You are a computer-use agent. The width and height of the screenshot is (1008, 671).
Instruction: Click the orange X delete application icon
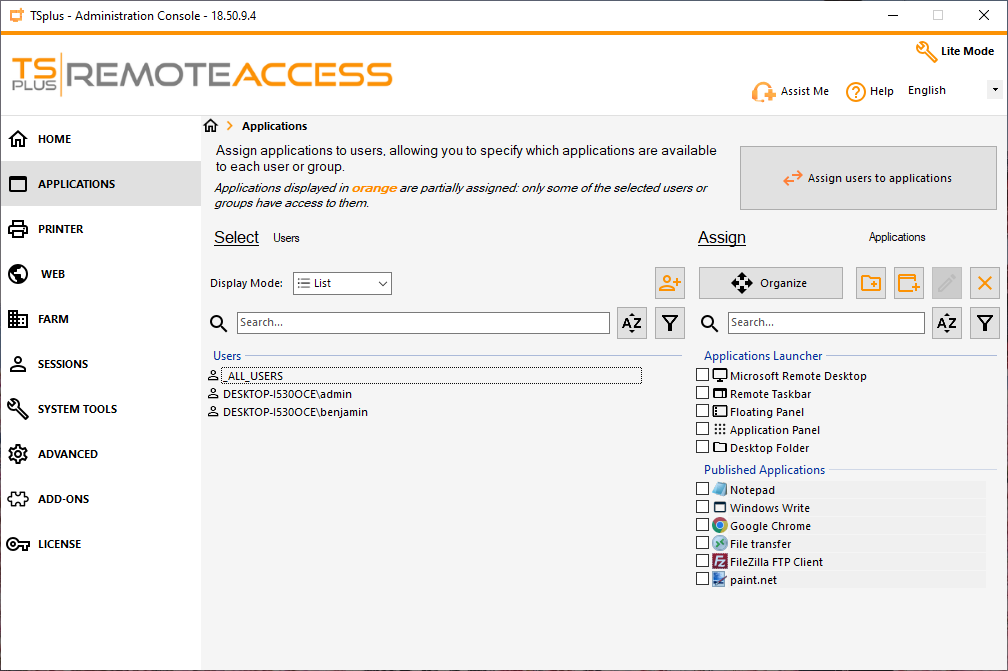(985, 283)
